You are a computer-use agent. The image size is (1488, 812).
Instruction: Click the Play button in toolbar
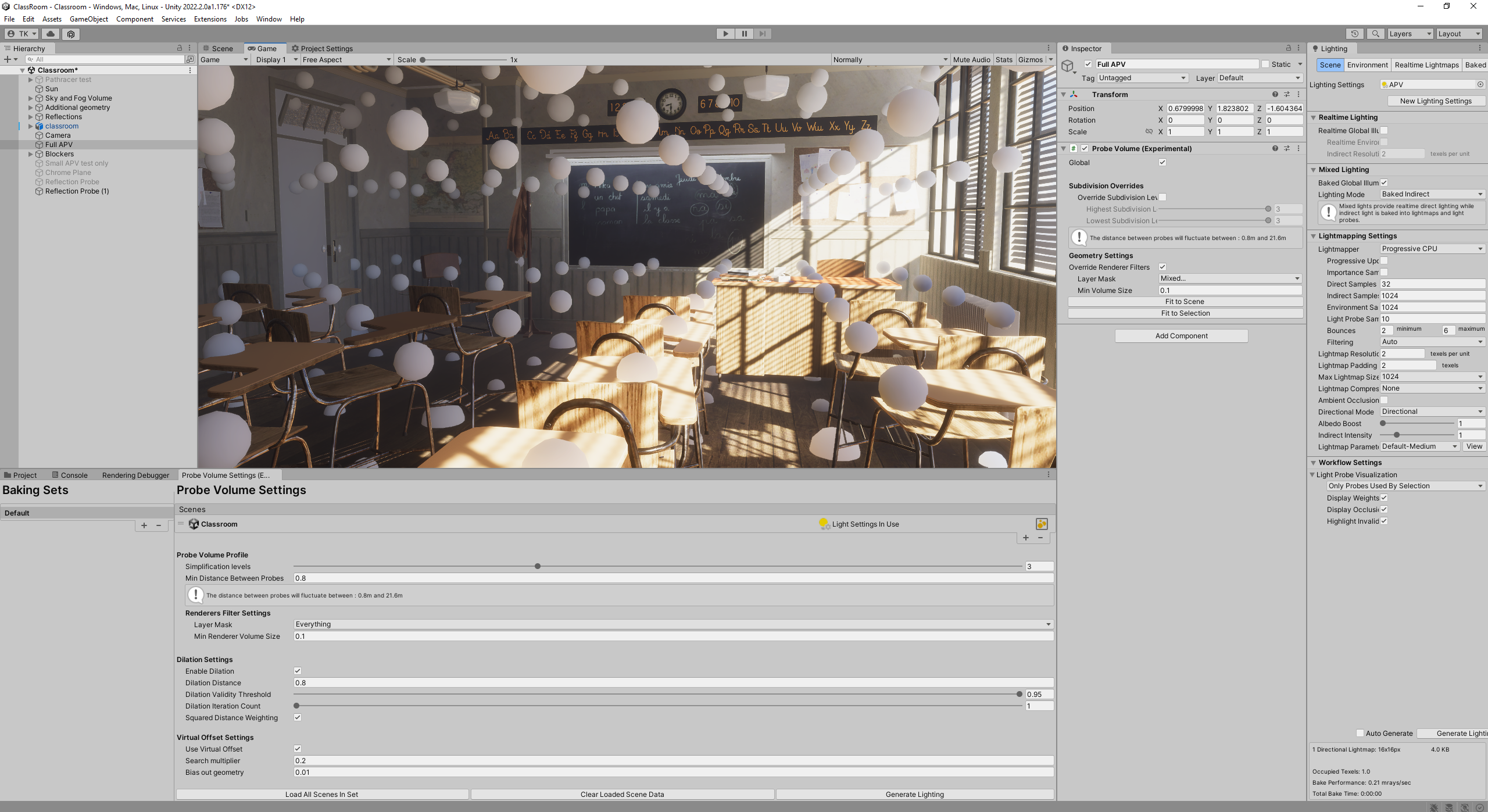[725, 34]
